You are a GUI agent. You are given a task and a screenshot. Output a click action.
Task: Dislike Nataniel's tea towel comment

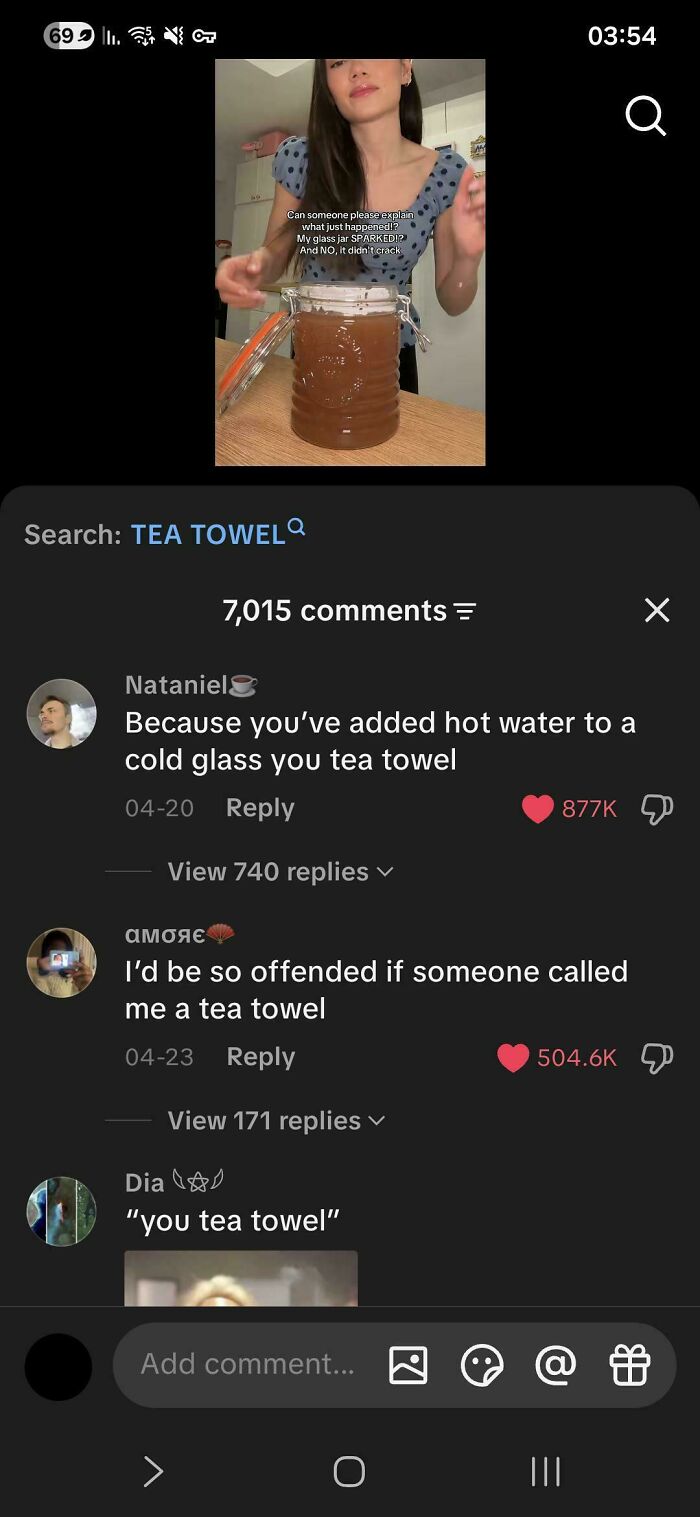click(657, 809)
